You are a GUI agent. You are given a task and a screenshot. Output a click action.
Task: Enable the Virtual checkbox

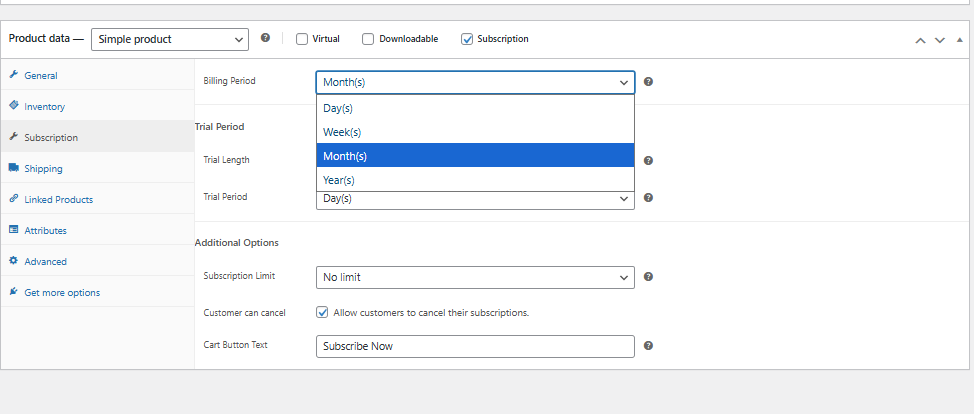pyautogui.click(x=302, y=39)
